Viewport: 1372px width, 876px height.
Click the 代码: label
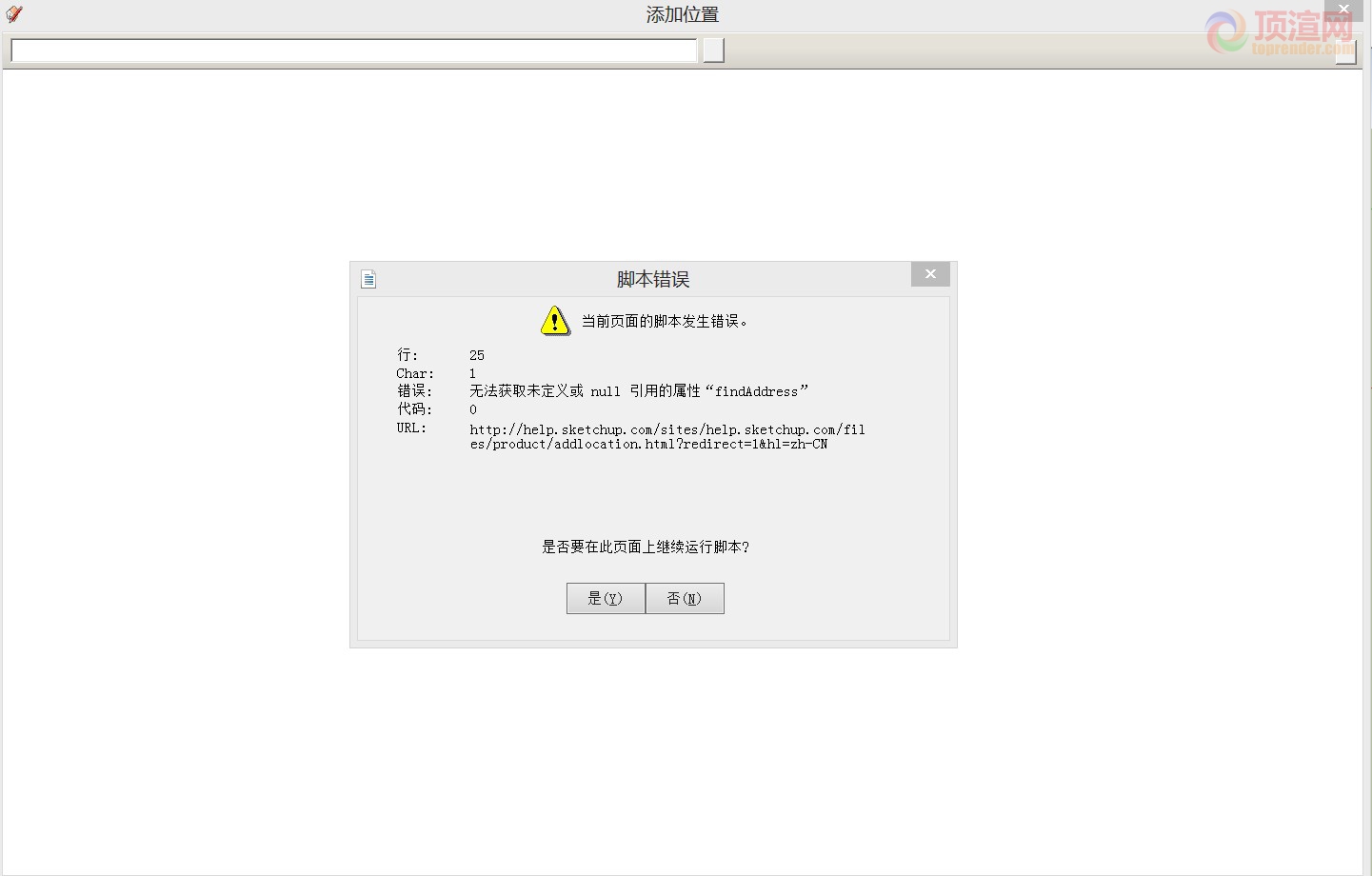415,409
